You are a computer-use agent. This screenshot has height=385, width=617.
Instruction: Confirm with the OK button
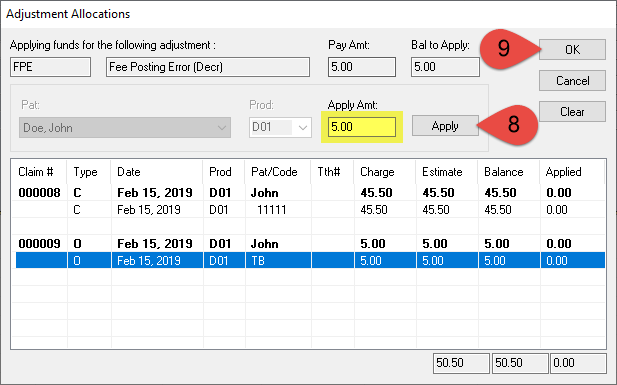click(572, 50)
